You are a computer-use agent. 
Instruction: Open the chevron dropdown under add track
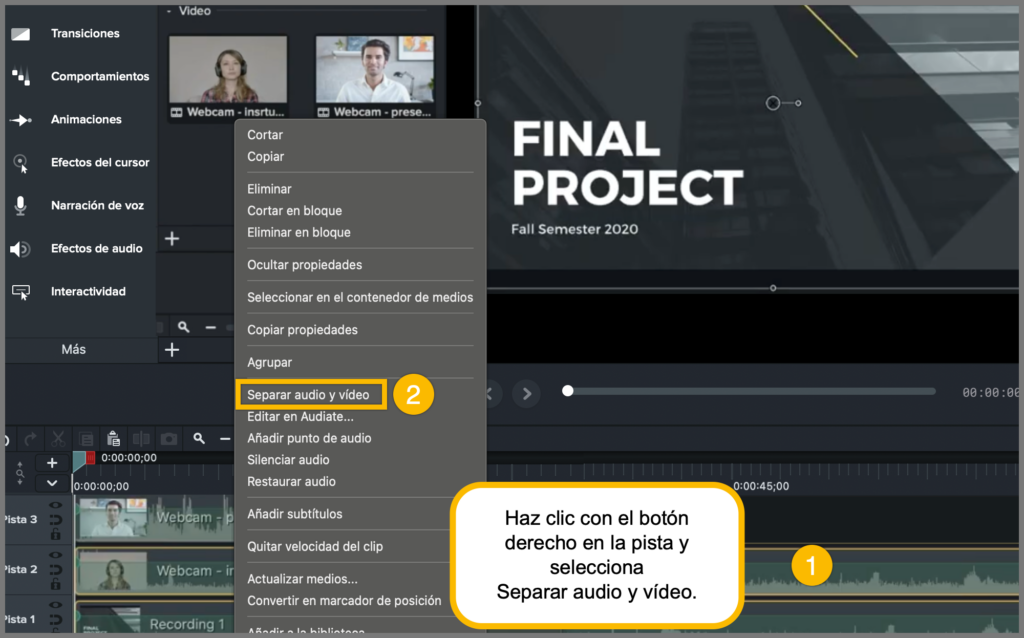[x=52, y=483]
